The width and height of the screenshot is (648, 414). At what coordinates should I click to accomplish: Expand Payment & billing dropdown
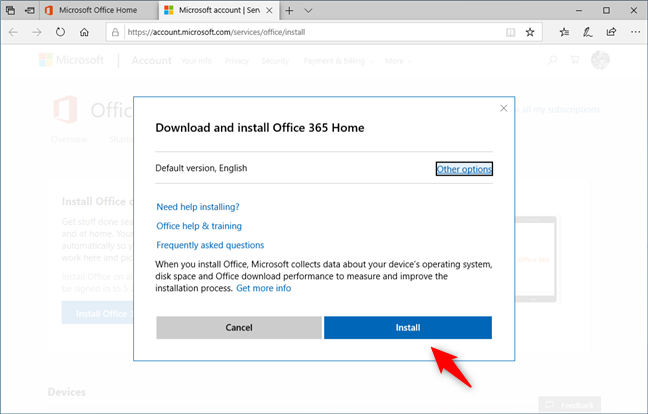tap(338, 61)
